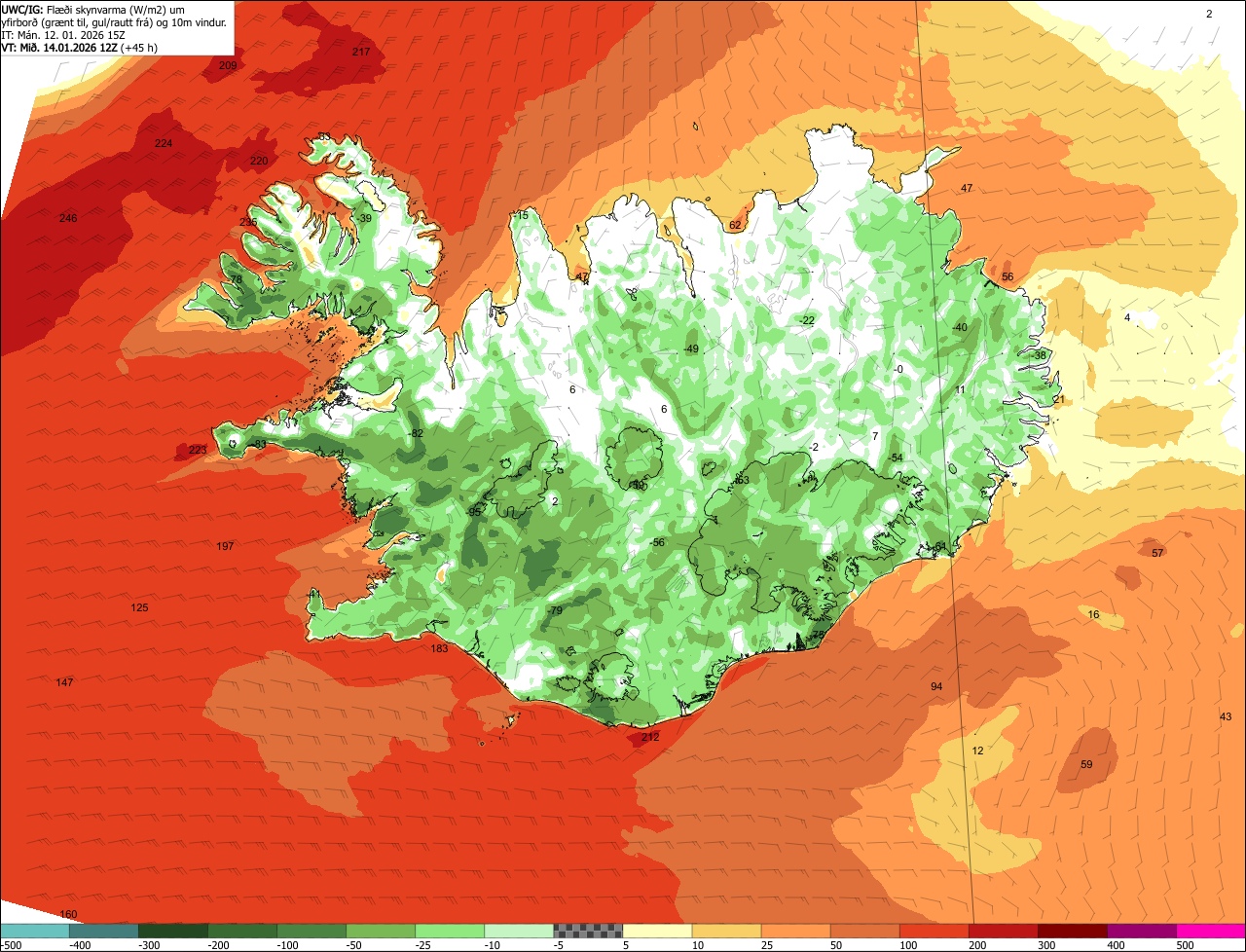Click the title 'UWC/IG: Flæði skynvarma (W/m2) um'
Image resolution: width=1246 pixels, height=952 pixels.
[92, 9]
